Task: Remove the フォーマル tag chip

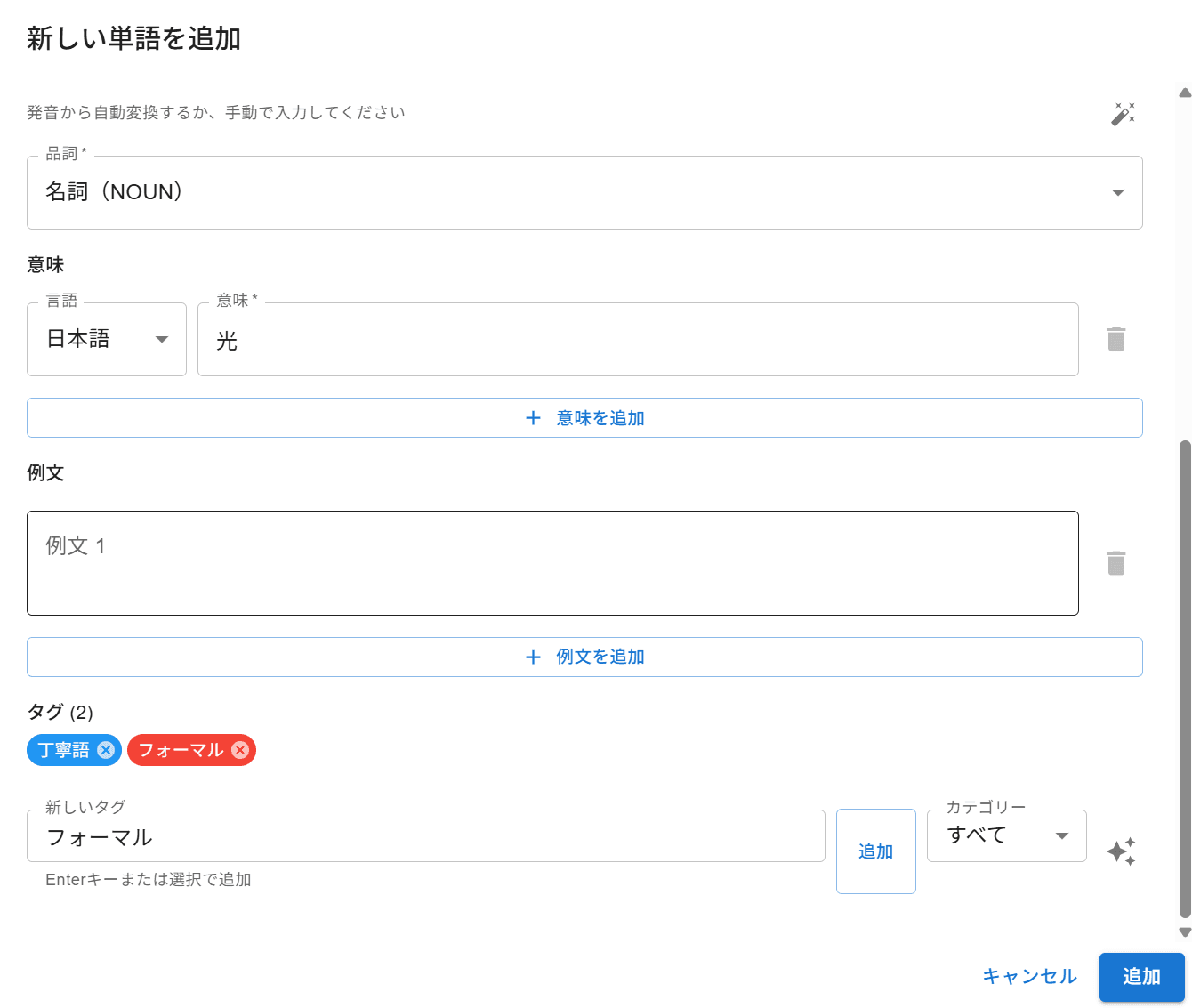Action: [240, 750]
